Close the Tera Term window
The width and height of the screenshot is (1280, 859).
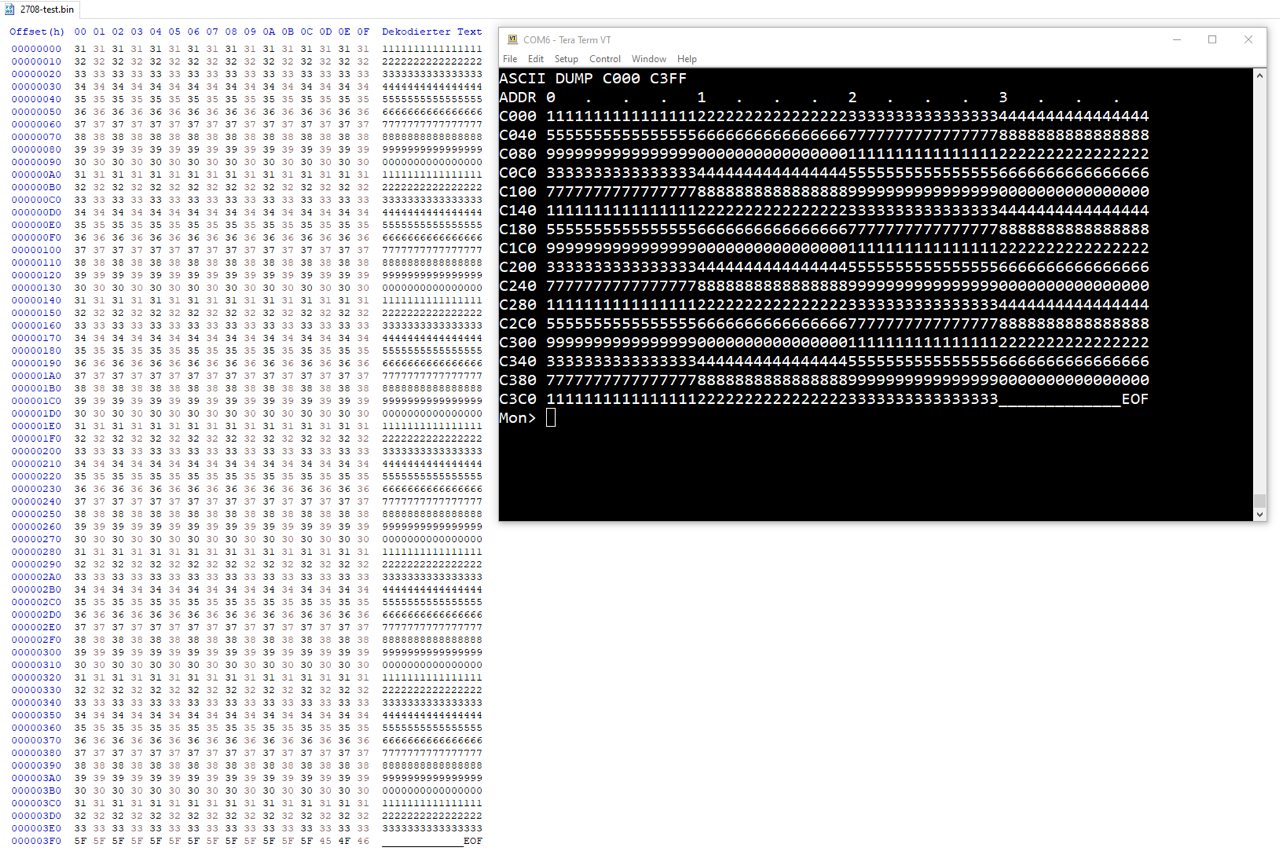click(1248, 40)
